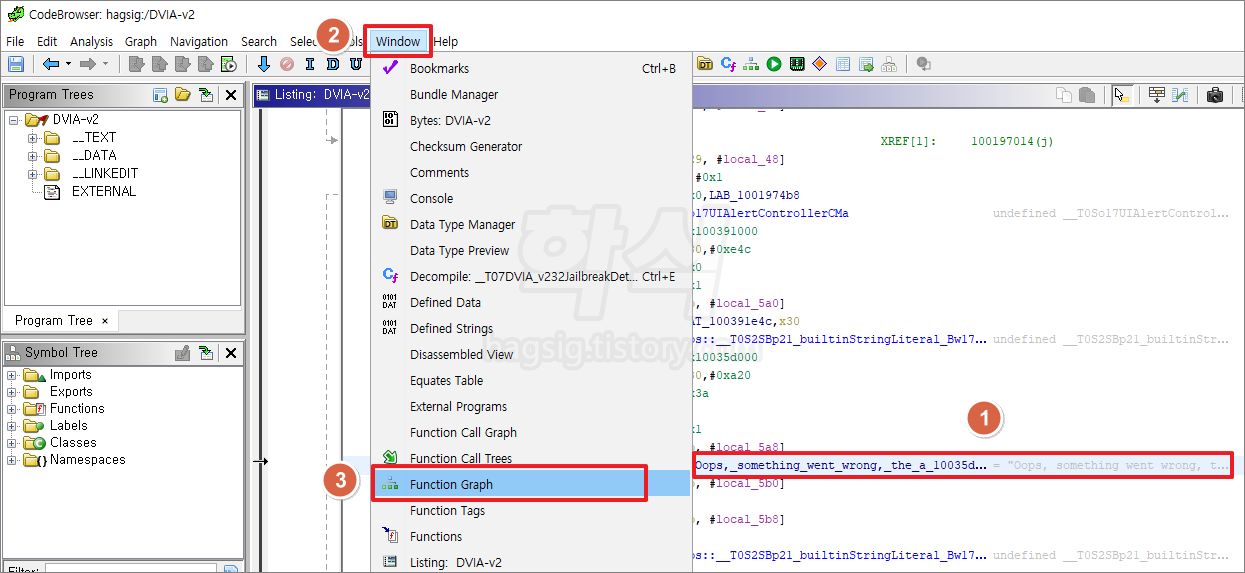
Task: Click the green circle play toolbar icon
Action: pos(774,64)
